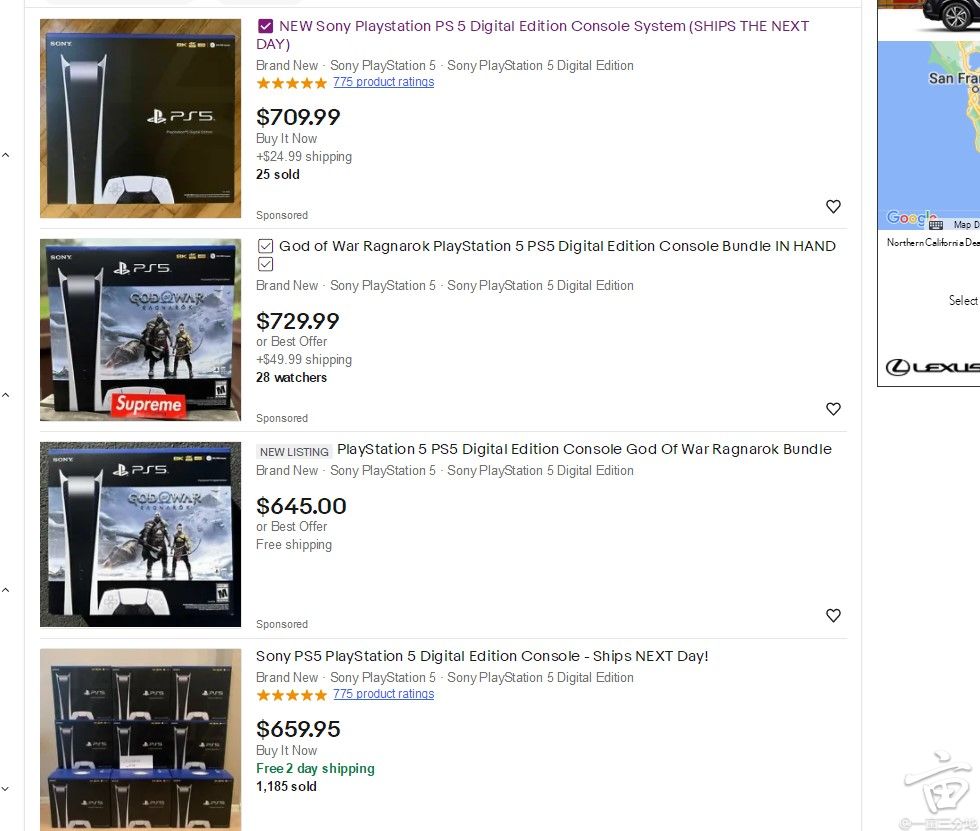Collapse chevron beside the $645.00 listing
The width and height of the screenshot is (980, 831).
(x=6, y=590)
